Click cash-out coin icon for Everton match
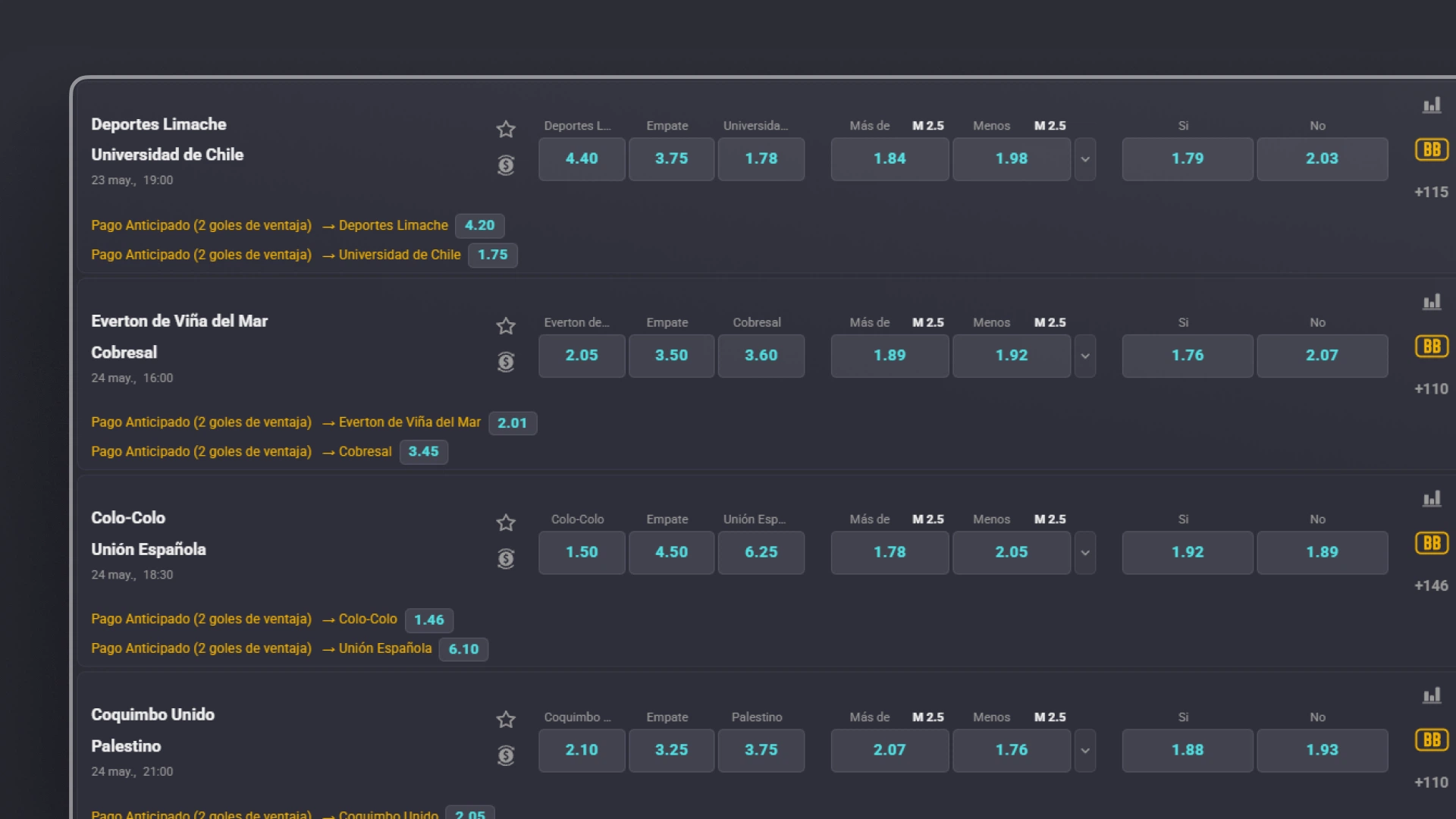The image size is (1456, 819). [506, 362]
